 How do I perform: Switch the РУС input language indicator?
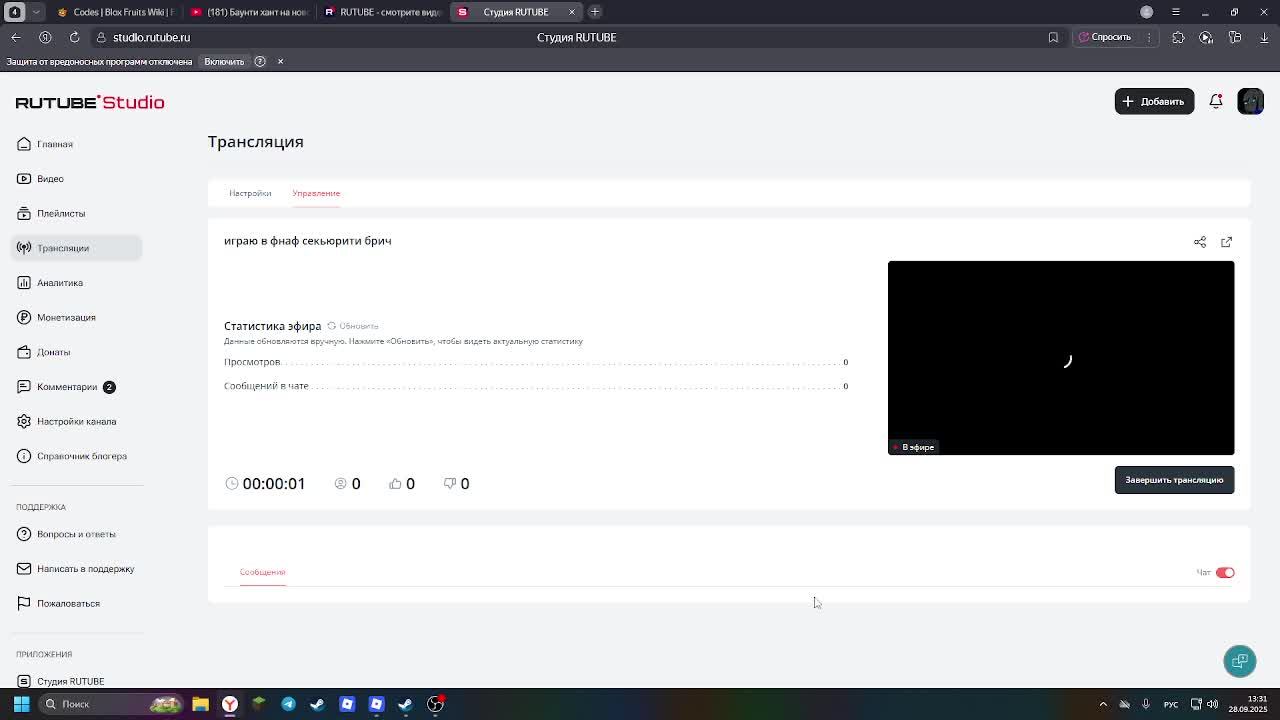(x=1171, y=704)
